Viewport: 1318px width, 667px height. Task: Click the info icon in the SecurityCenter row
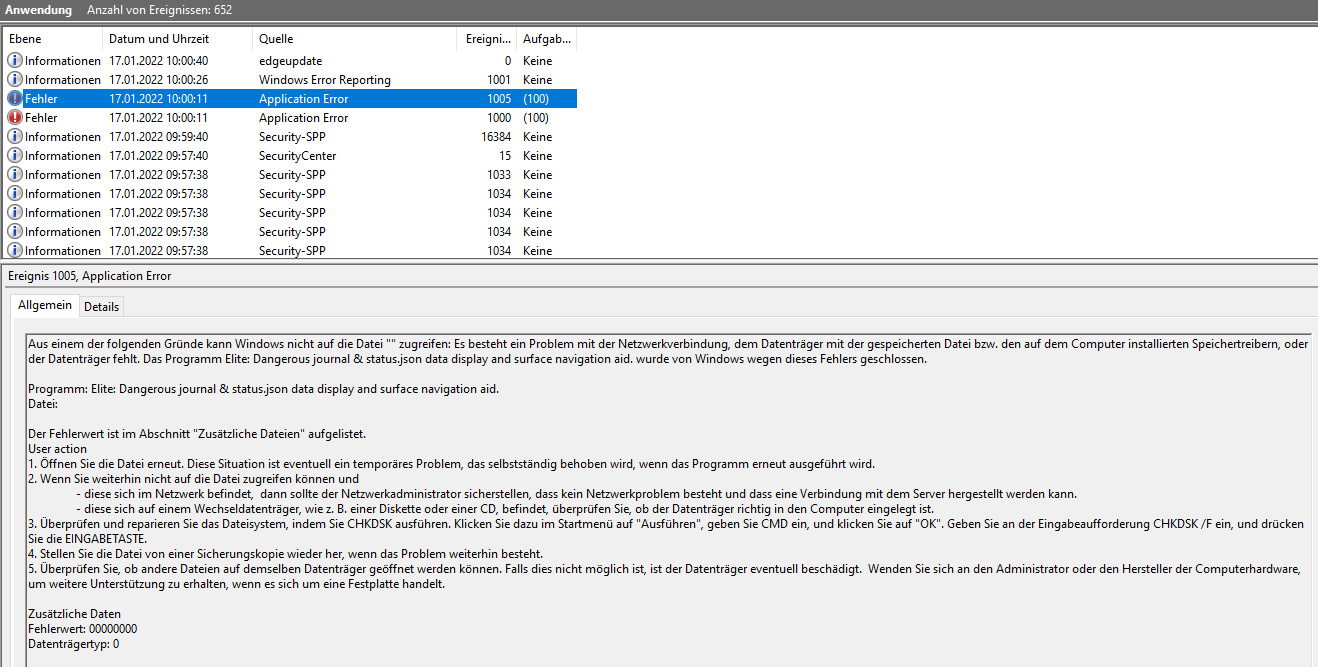(x=14, y=156)
